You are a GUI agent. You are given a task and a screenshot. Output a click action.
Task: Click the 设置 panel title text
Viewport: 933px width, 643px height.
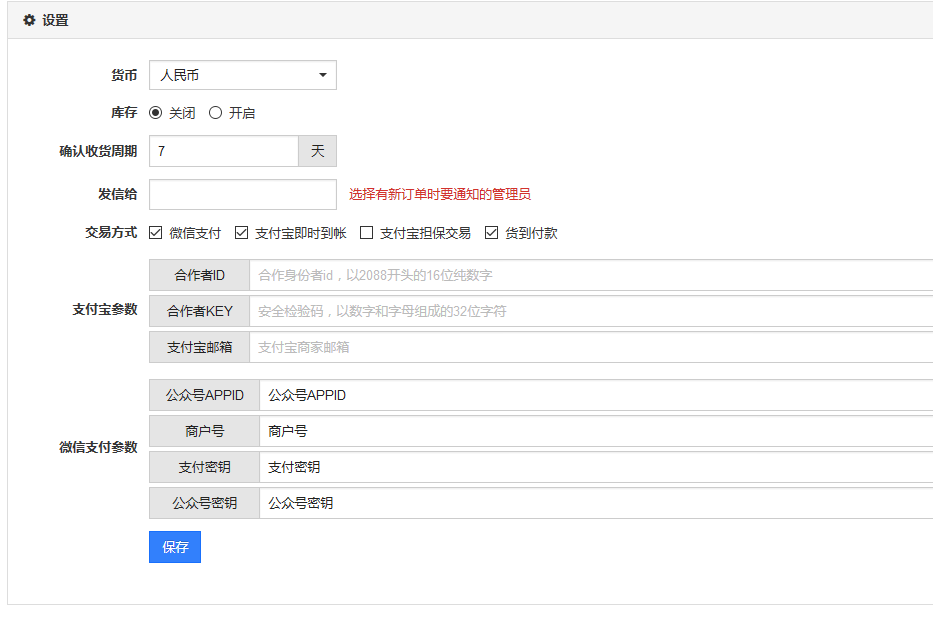point(55,20)
